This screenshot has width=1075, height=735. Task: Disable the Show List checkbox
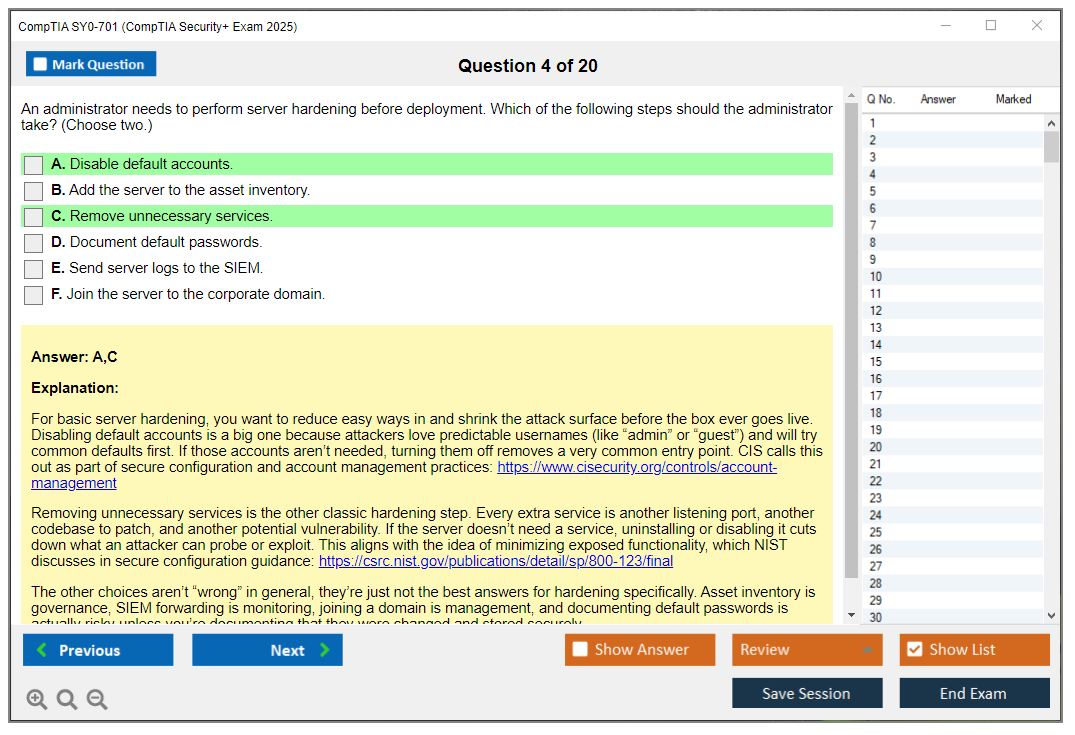click(x=913, y=650)
